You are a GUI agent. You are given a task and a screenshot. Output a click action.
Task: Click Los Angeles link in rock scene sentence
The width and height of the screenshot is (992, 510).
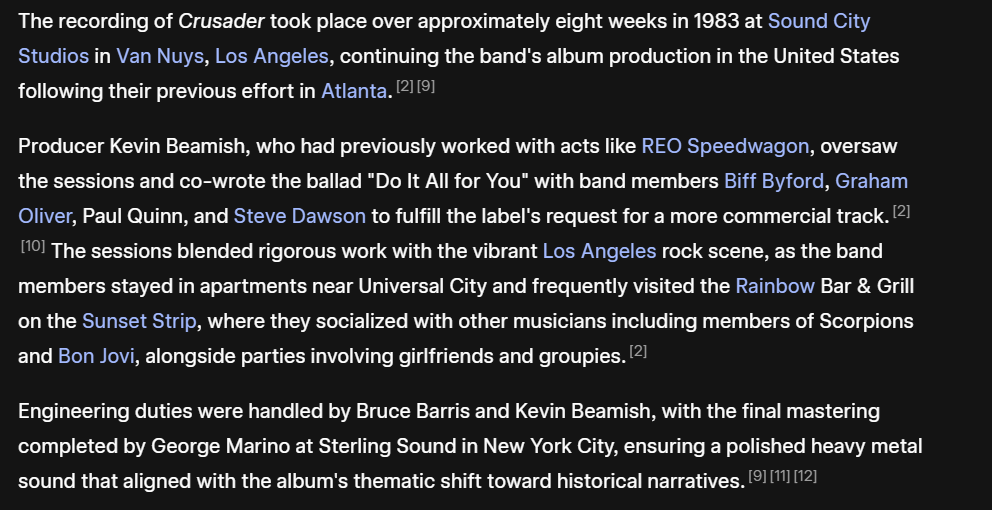click(599, 251)
